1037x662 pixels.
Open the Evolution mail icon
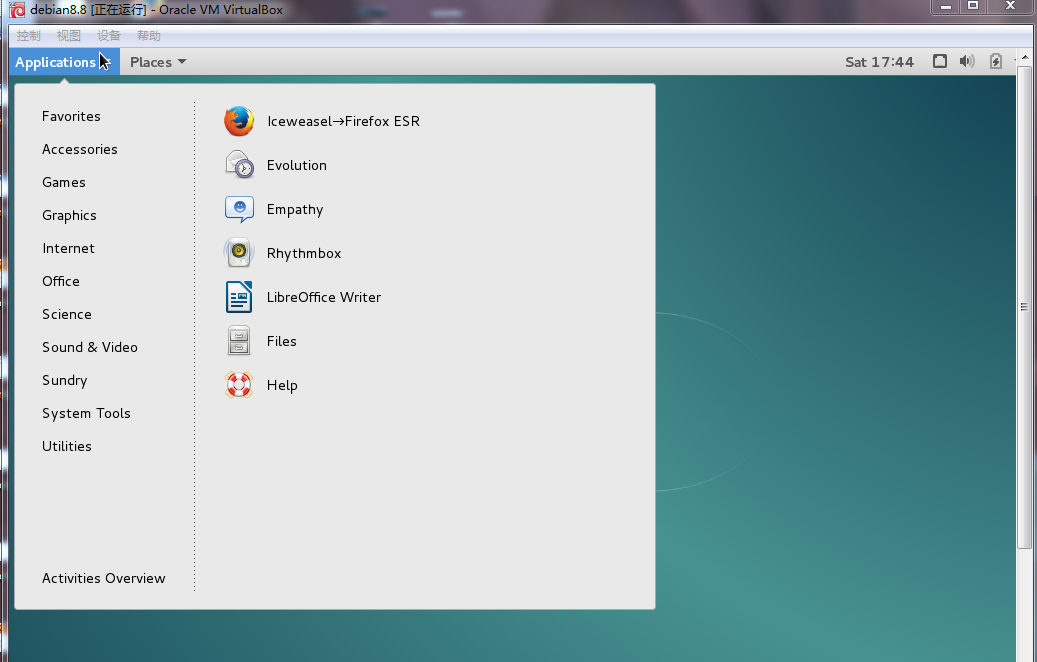click(x=239, y=165)
